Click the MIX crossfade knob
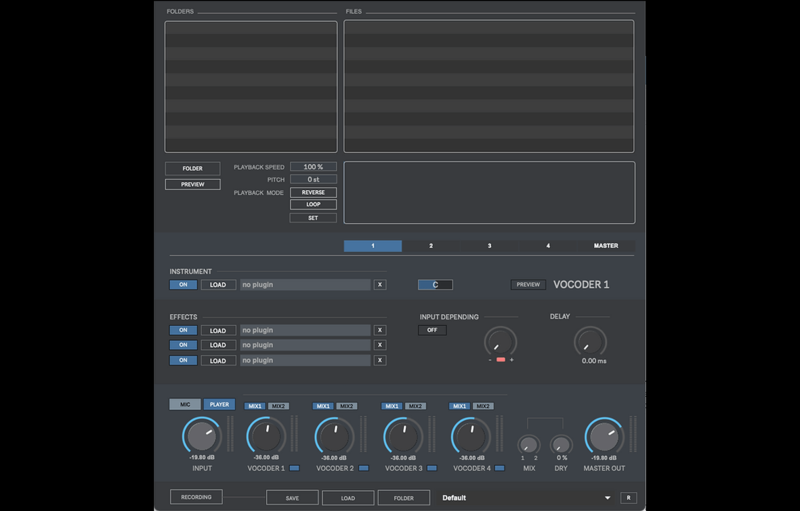 pos(529,445)
